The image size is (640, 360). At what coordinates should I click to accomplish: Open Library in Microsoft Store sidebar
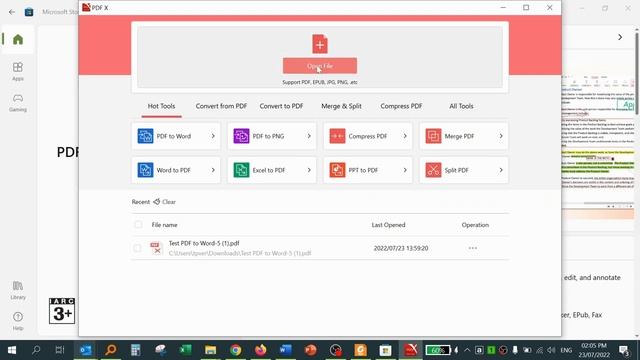tap(18, 290)
